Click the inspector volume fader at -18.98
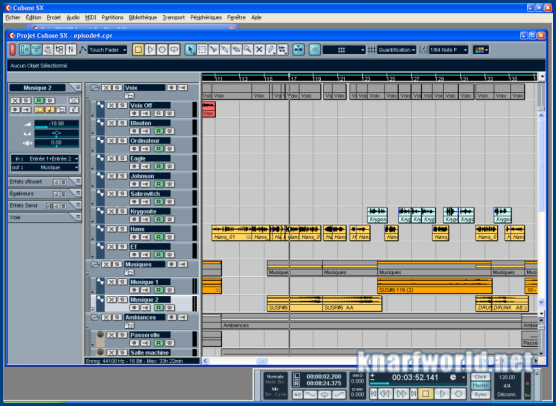556x406 pixels. click(x=56, y=124)
